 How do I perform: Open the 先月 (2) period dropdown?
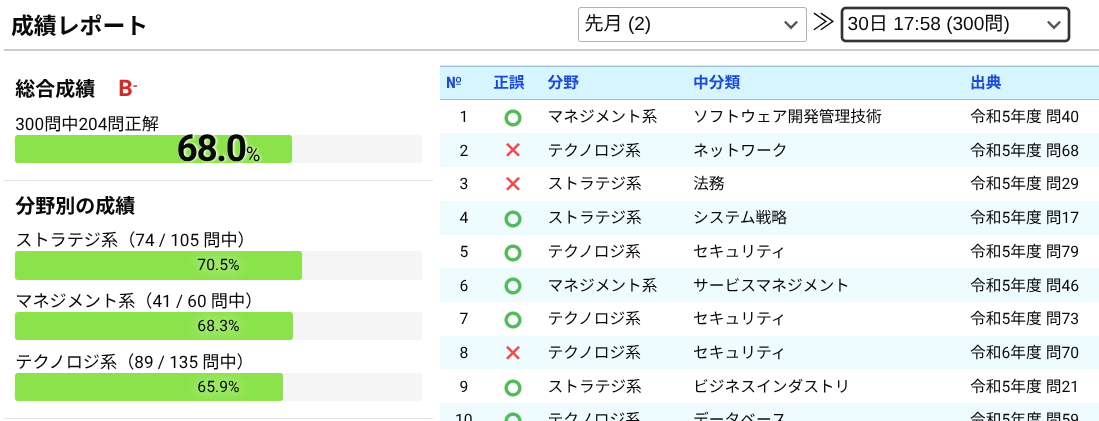point(692,25)
